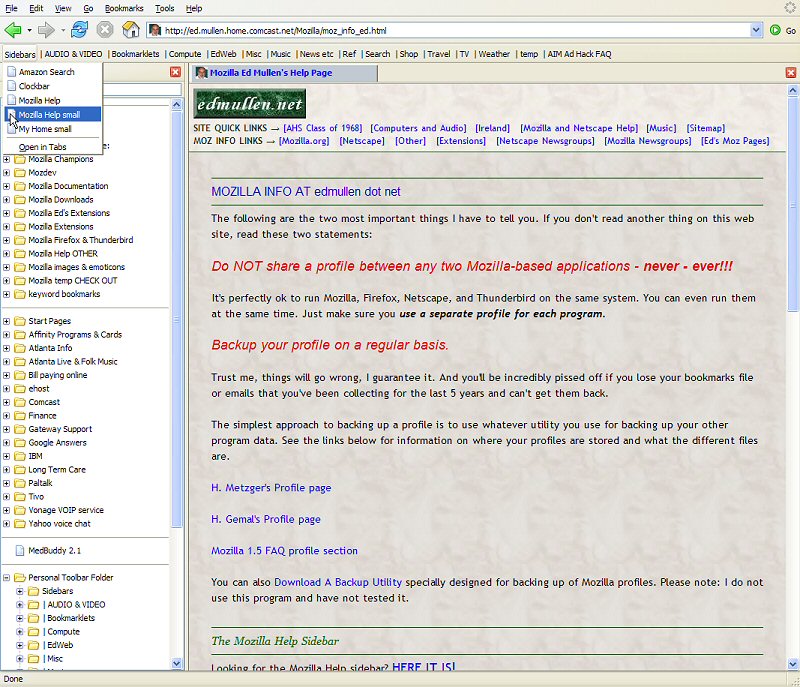
Task: Open H. Metzger's Profile page link
Action: coord(271,488)
